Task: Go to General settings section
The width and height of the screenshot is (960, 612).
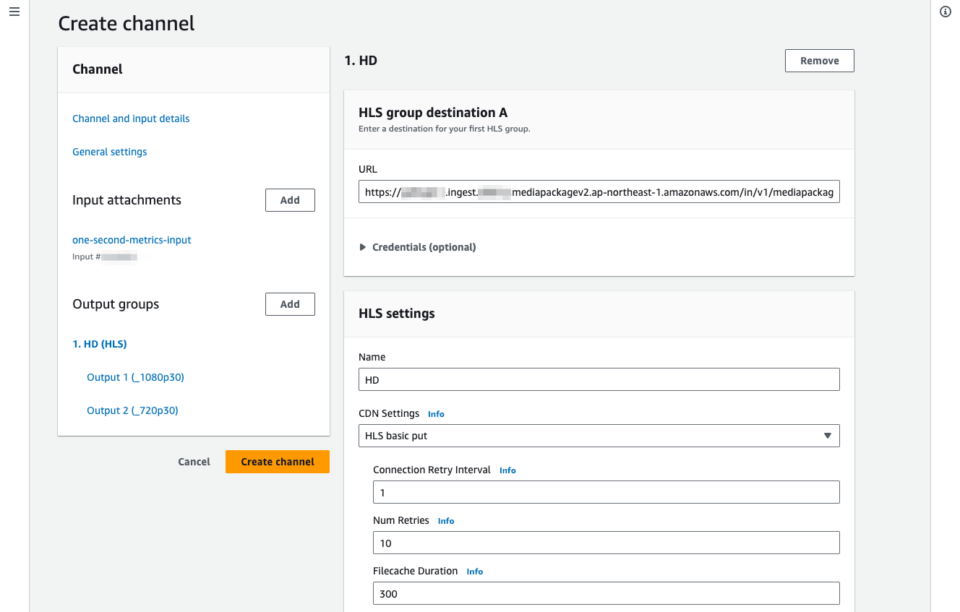Action: click(109, 151)
